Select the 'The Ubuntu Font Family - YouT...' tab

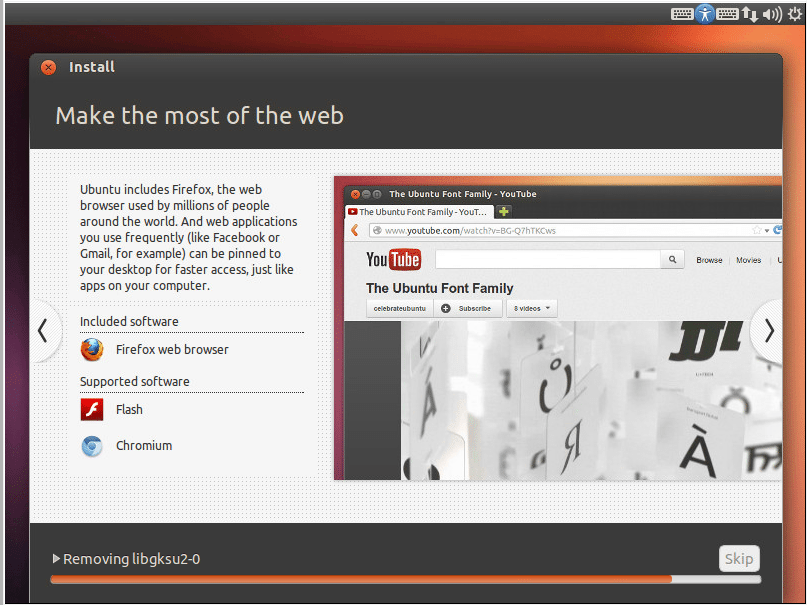(x=419, y=212)
